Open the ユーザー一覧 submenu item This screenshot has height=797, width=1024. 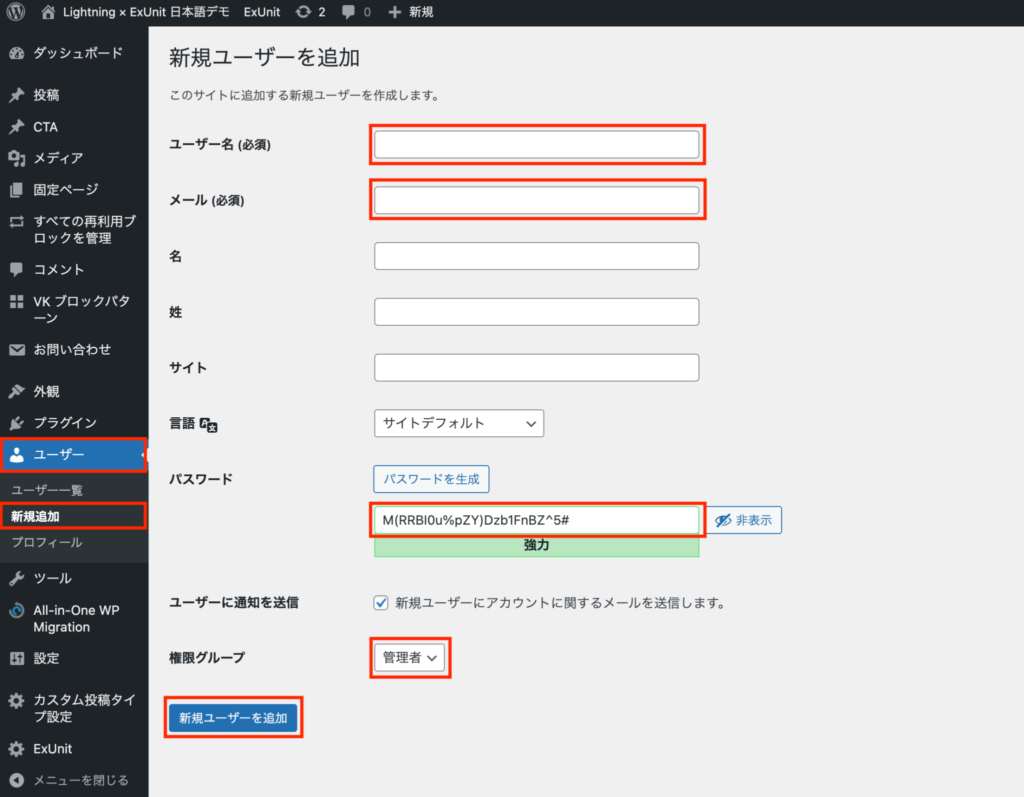[47, 490]
